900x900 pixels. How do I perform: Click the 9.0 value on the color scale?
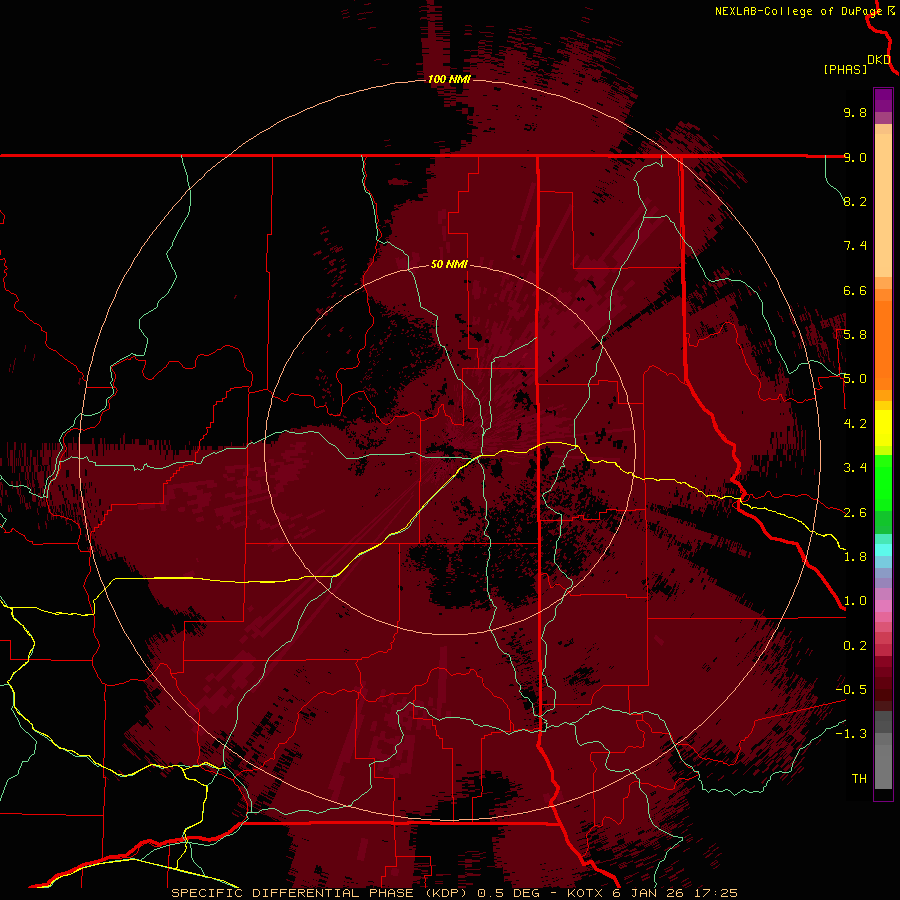point(855,157)
